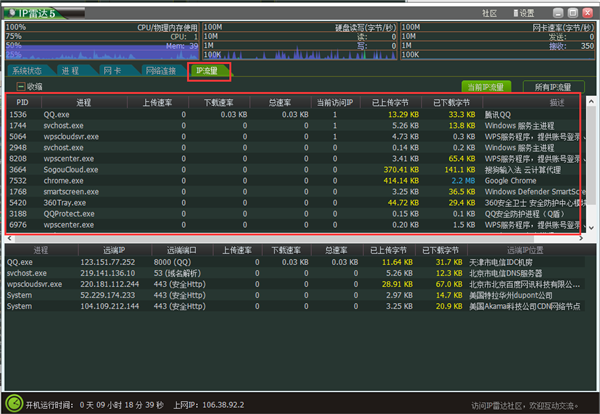Select the SogouCloud.exe process row

(80, 170)
